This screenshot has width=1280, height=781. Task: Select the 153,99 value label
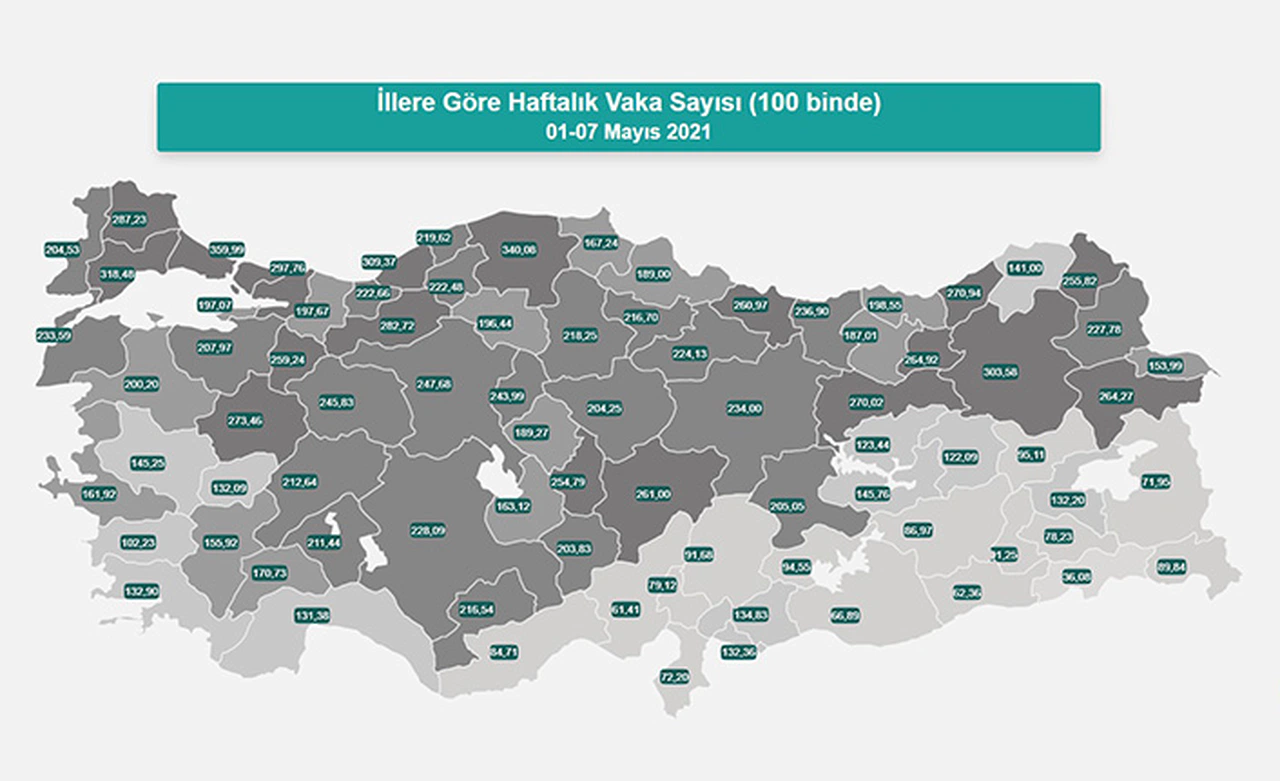click(x=1165, y=365)
